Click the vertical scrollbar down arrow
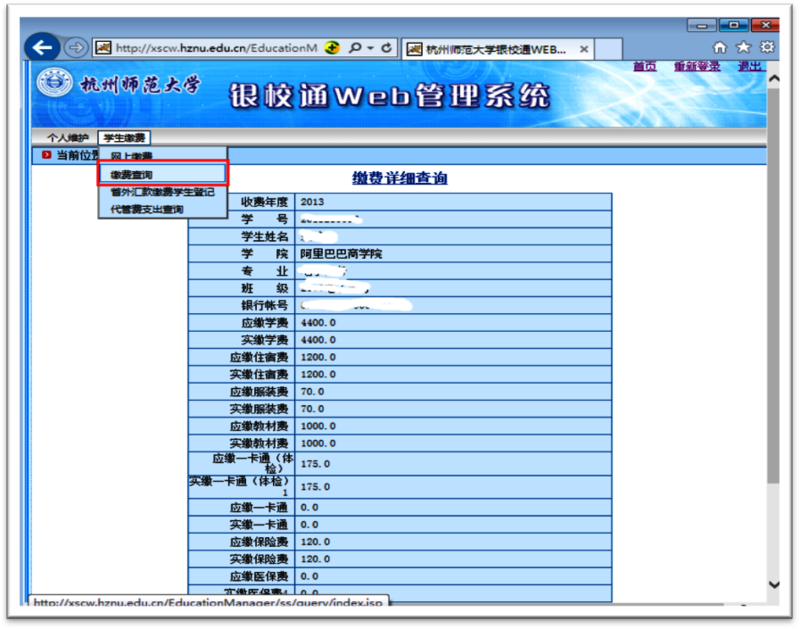This screenshot has width=800, height=629. point(773,584)
